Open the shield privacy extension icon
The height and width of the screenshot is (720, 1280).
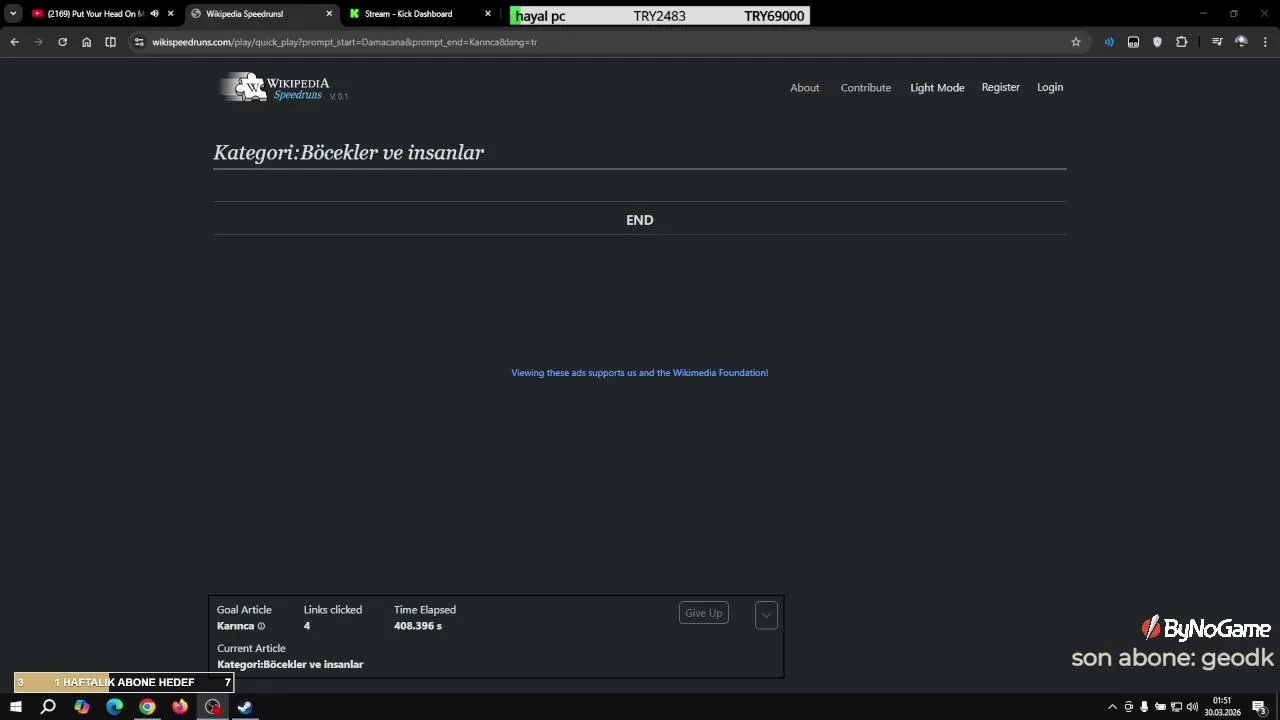click(1157, 42)
